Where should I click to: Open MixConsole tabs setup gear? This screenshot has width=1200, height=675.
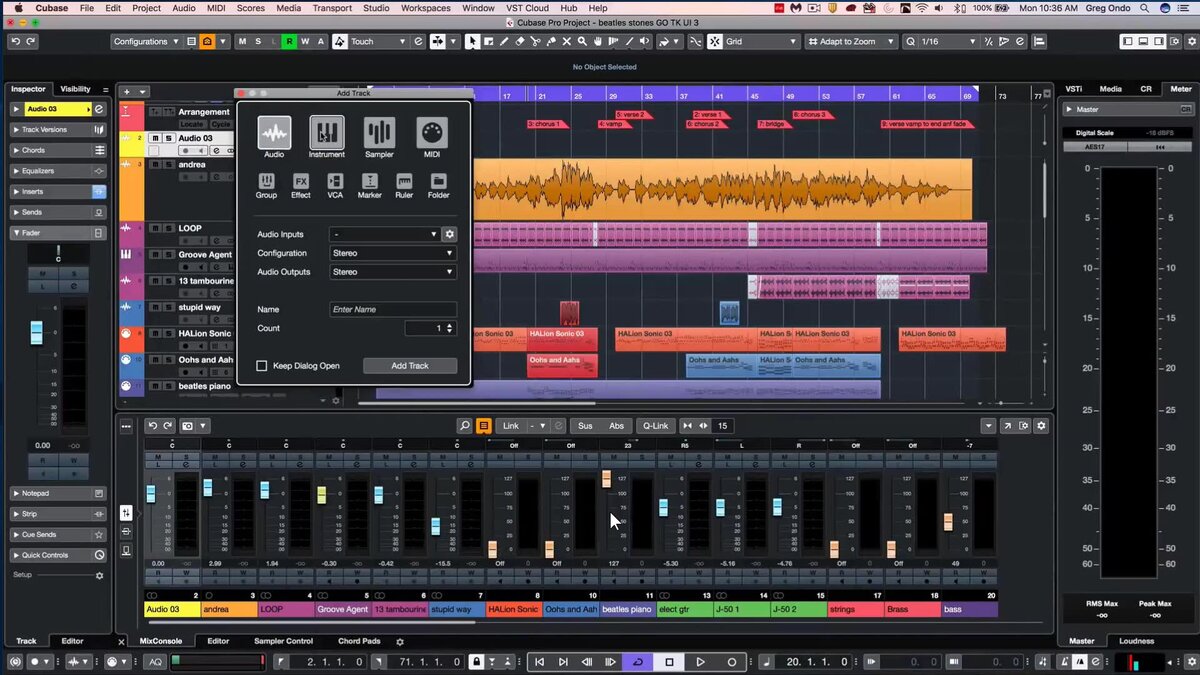click(x=400, y=642)
